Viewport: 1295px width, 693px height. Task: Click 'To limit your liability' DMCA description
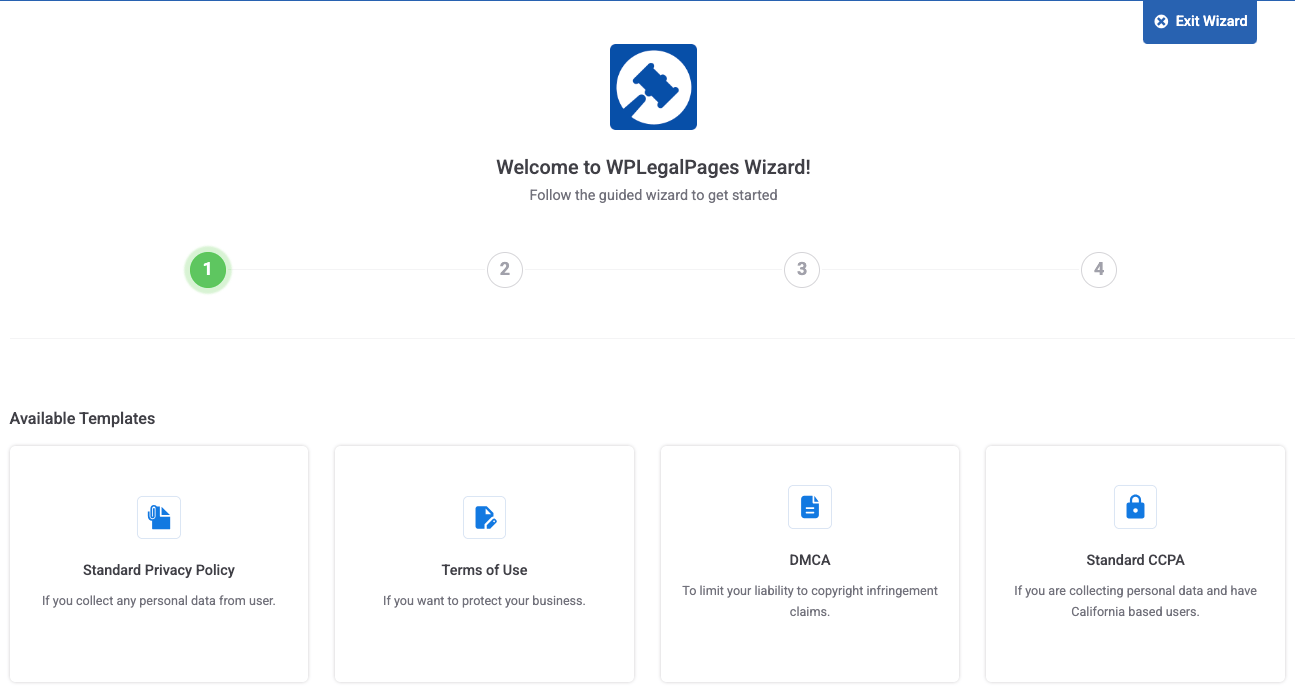[810, 601]
